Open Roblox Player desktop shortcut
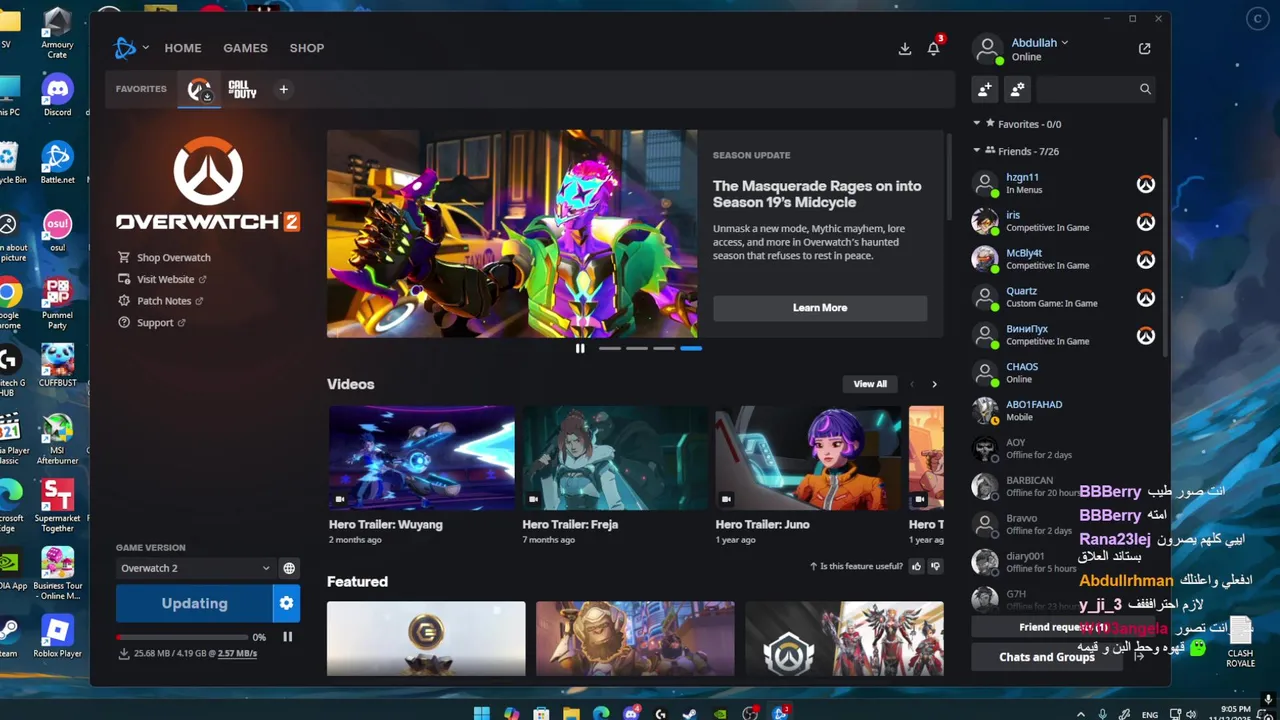 click(57, 637)
